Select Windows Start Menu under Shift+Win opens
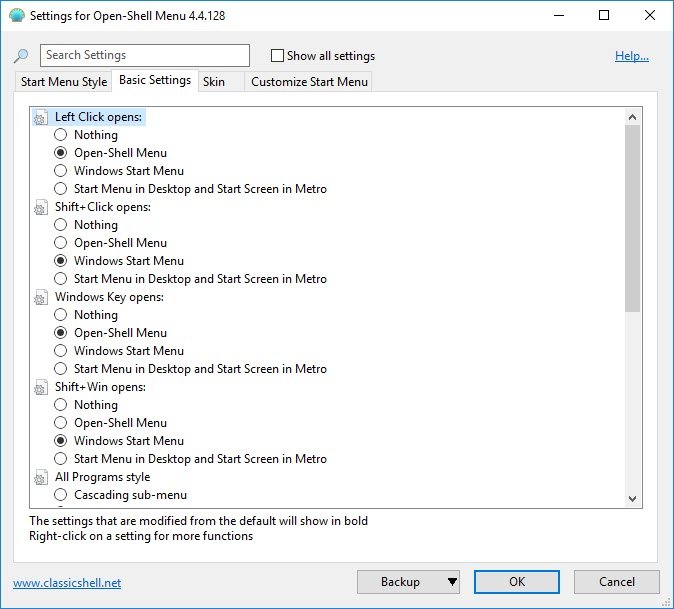 [x=61, y=441]
